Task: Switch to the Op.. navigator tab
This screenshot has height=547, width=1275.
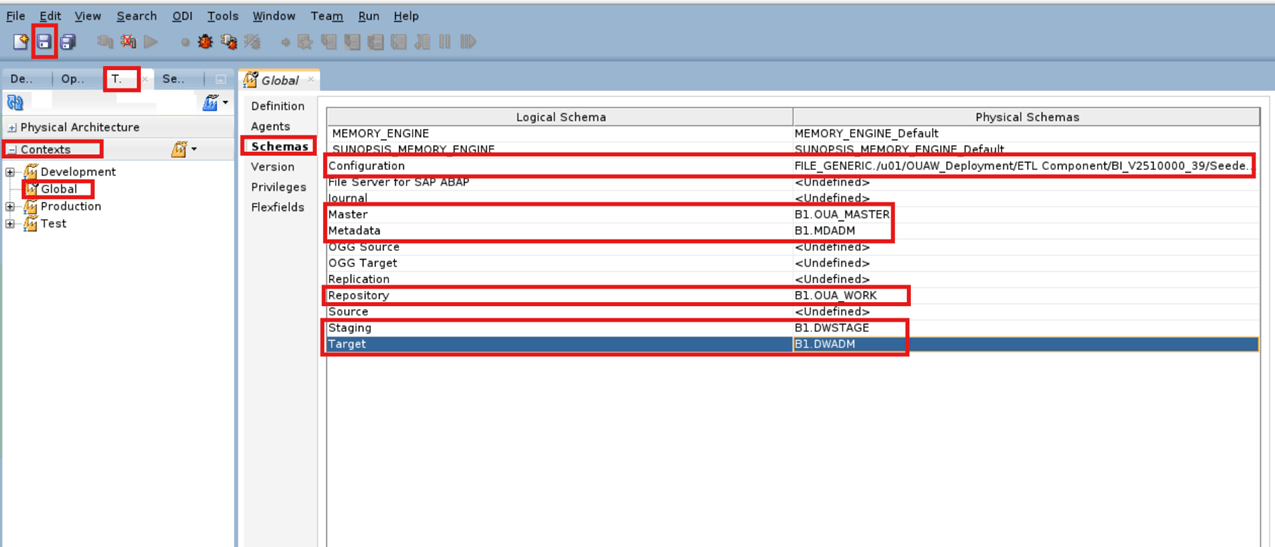Action: (72, 79)
